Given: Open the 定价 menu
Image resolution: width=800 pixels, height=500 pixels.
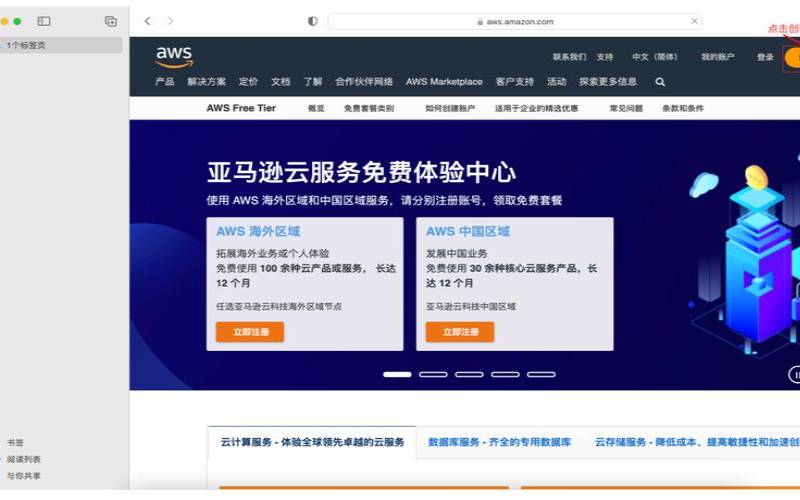Looking at the screenshot, I should point(248,82).
